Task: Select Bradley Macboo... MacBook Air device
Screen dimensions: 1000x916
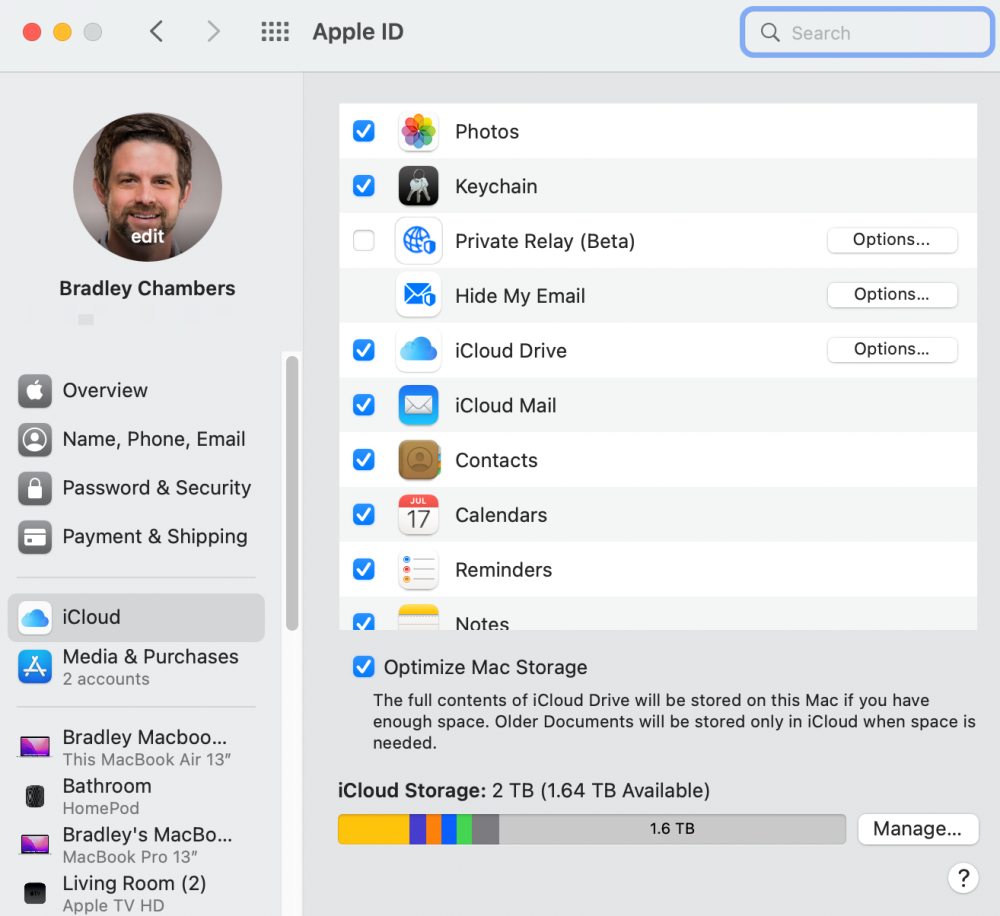Action: 136,748
